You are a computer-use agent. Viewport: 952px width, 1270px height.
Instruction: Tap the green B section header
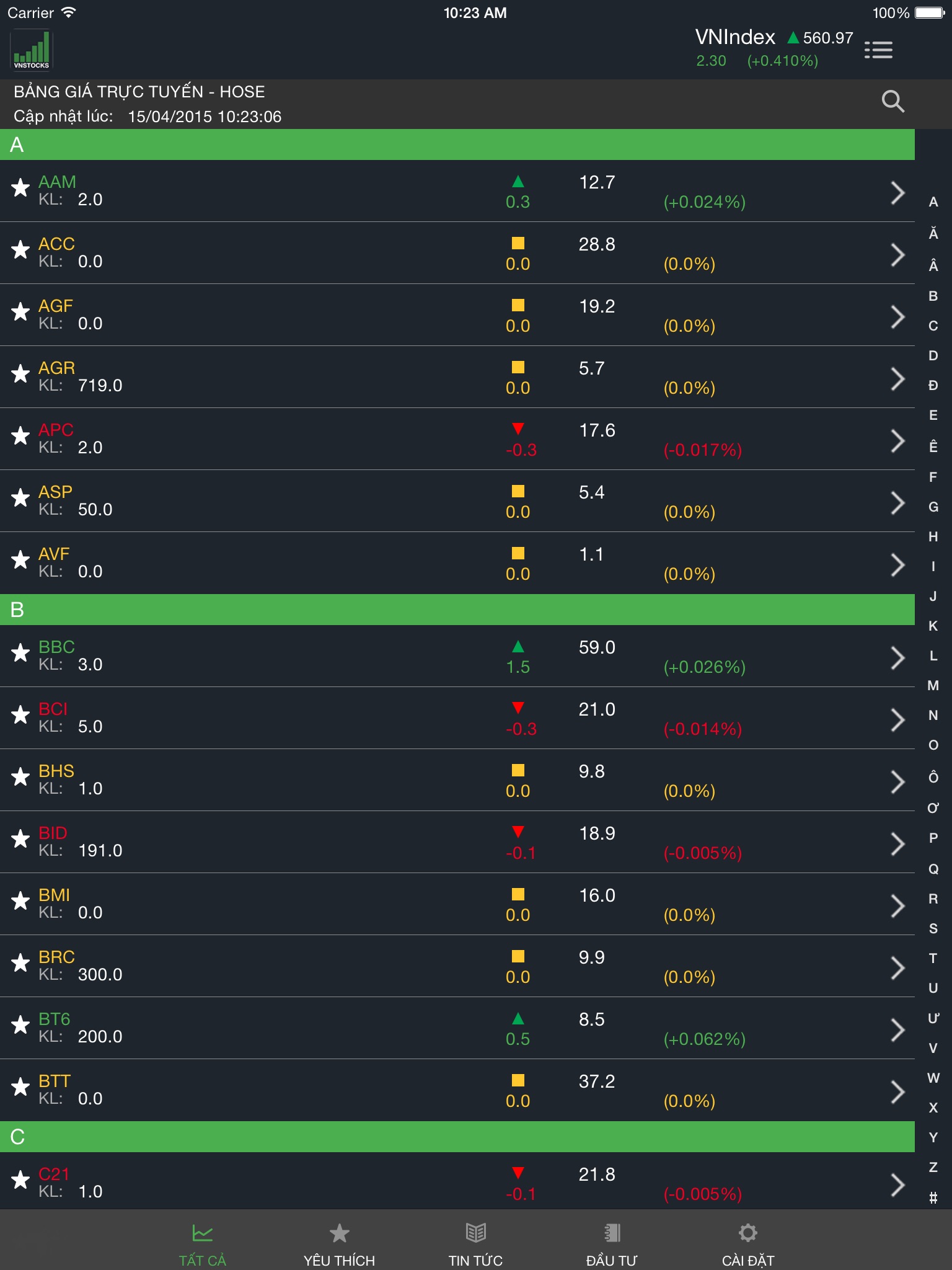[x=457, y=610]
